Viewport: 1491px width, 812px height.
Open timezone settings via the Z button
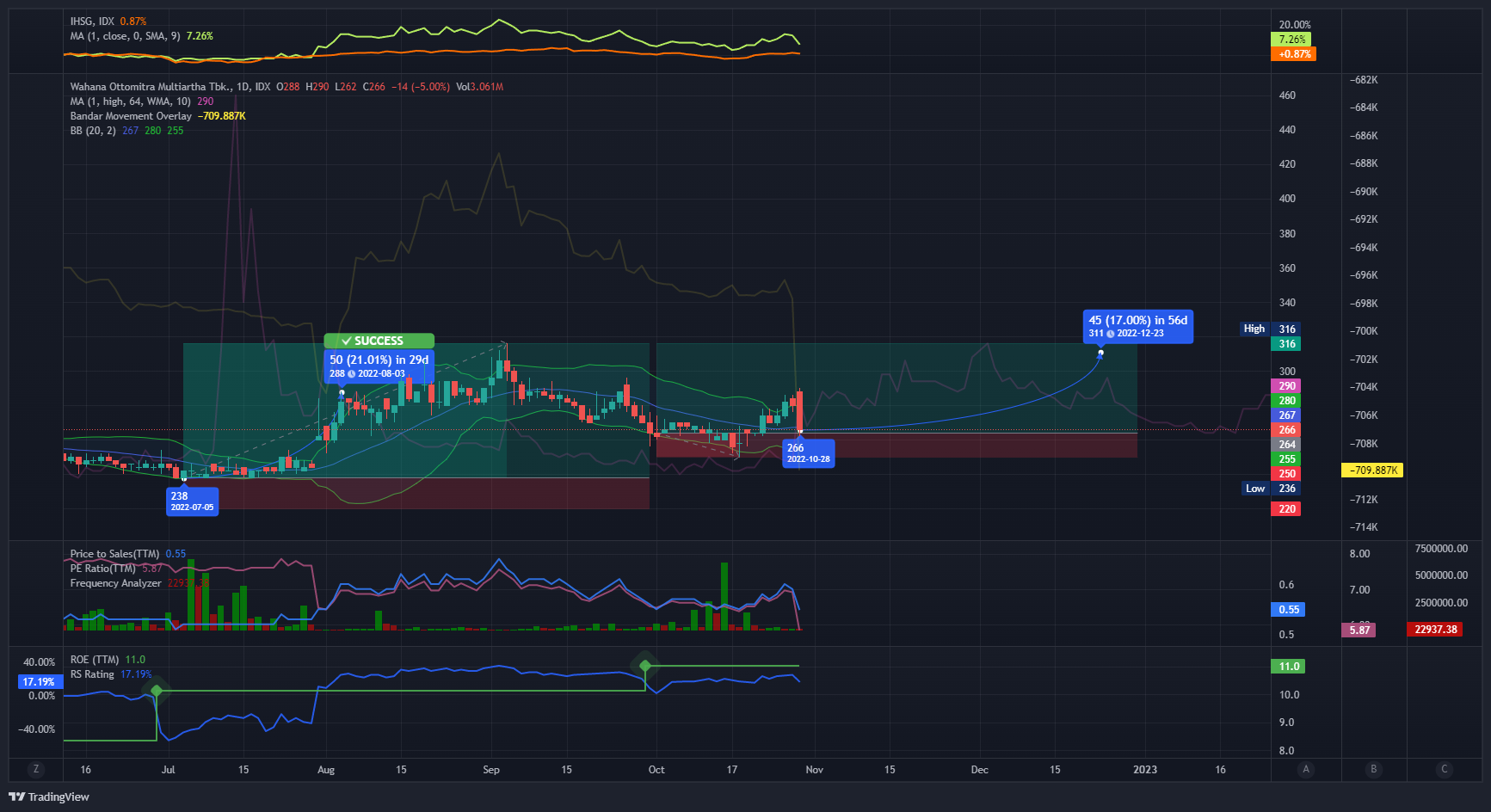(x=35, y=769)
